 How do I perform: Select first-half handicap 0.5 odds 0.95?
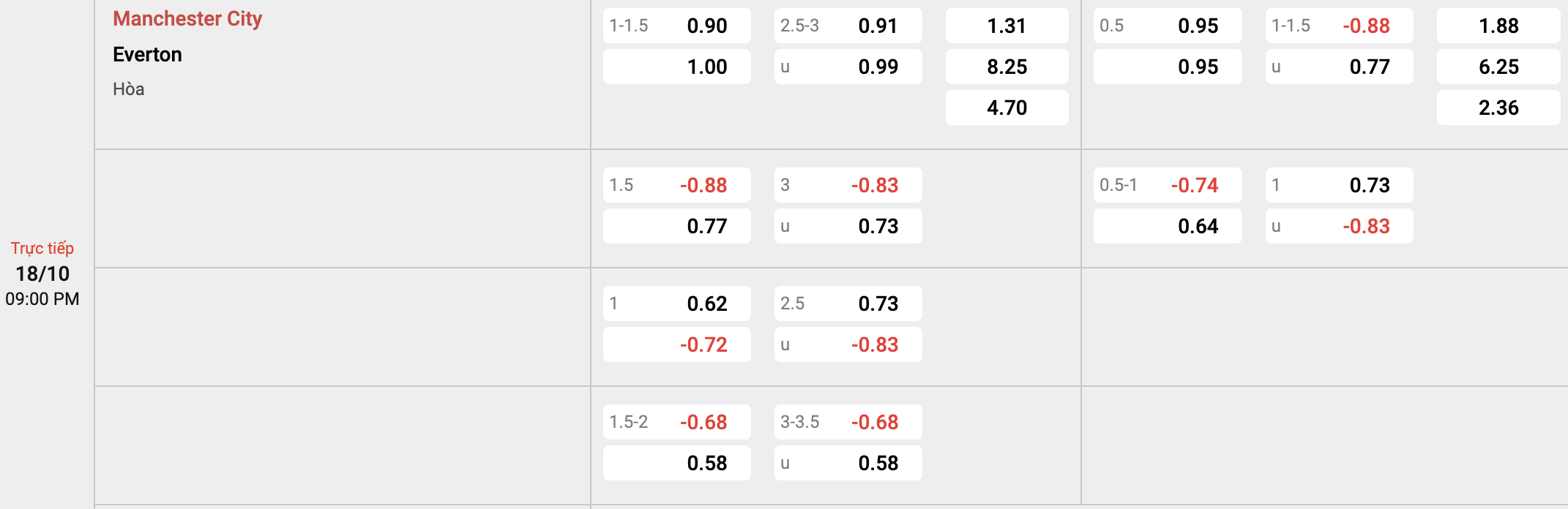1168,26
